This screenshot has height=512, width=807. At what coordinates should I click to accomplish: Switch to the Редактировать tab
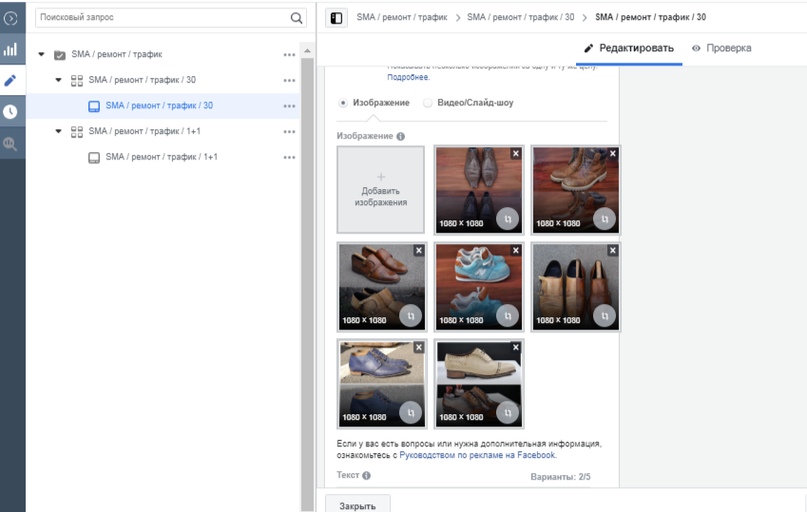[629, 48]
